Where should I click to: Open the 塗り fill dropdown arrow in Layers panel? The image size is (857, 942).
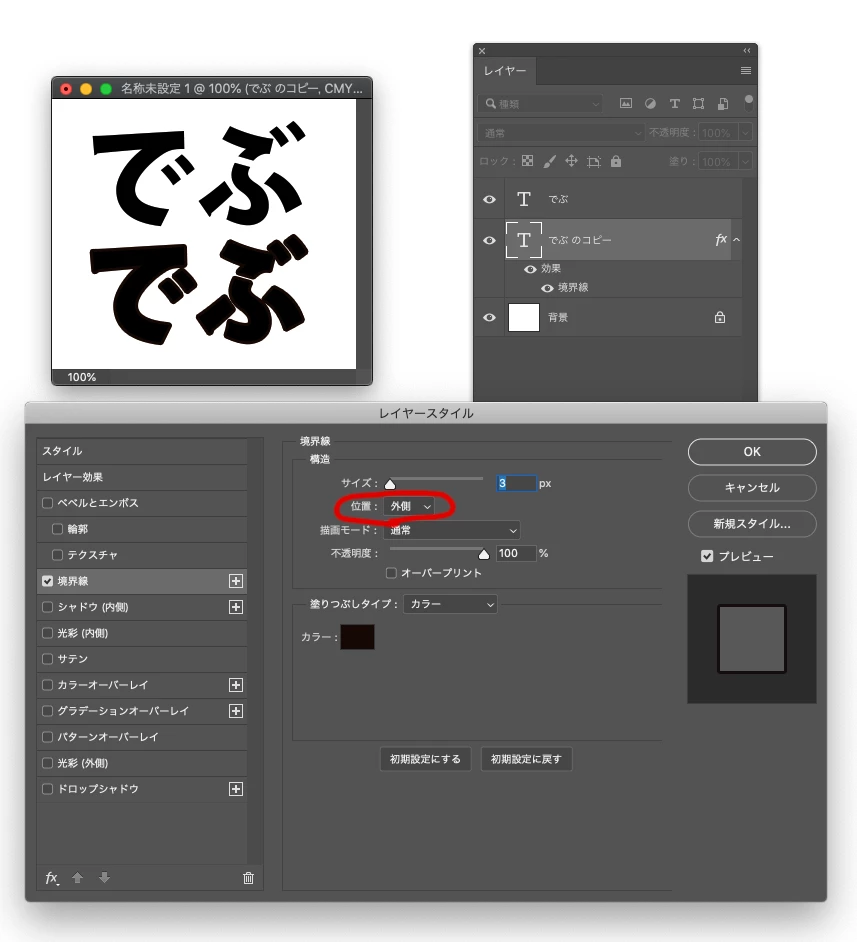point(745,162)
